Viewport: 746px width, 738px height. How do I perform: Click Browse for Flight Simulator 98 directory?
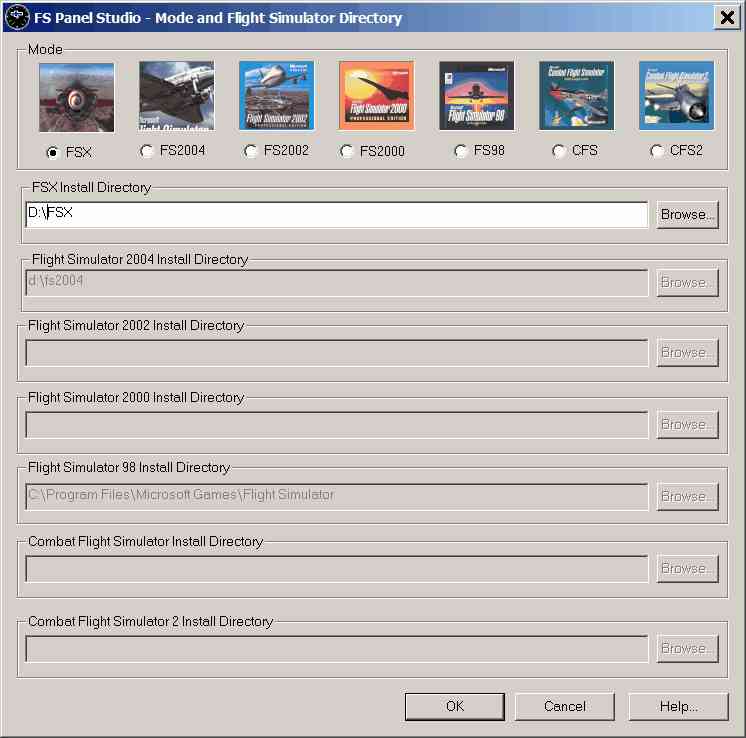[x=687, y=497]
